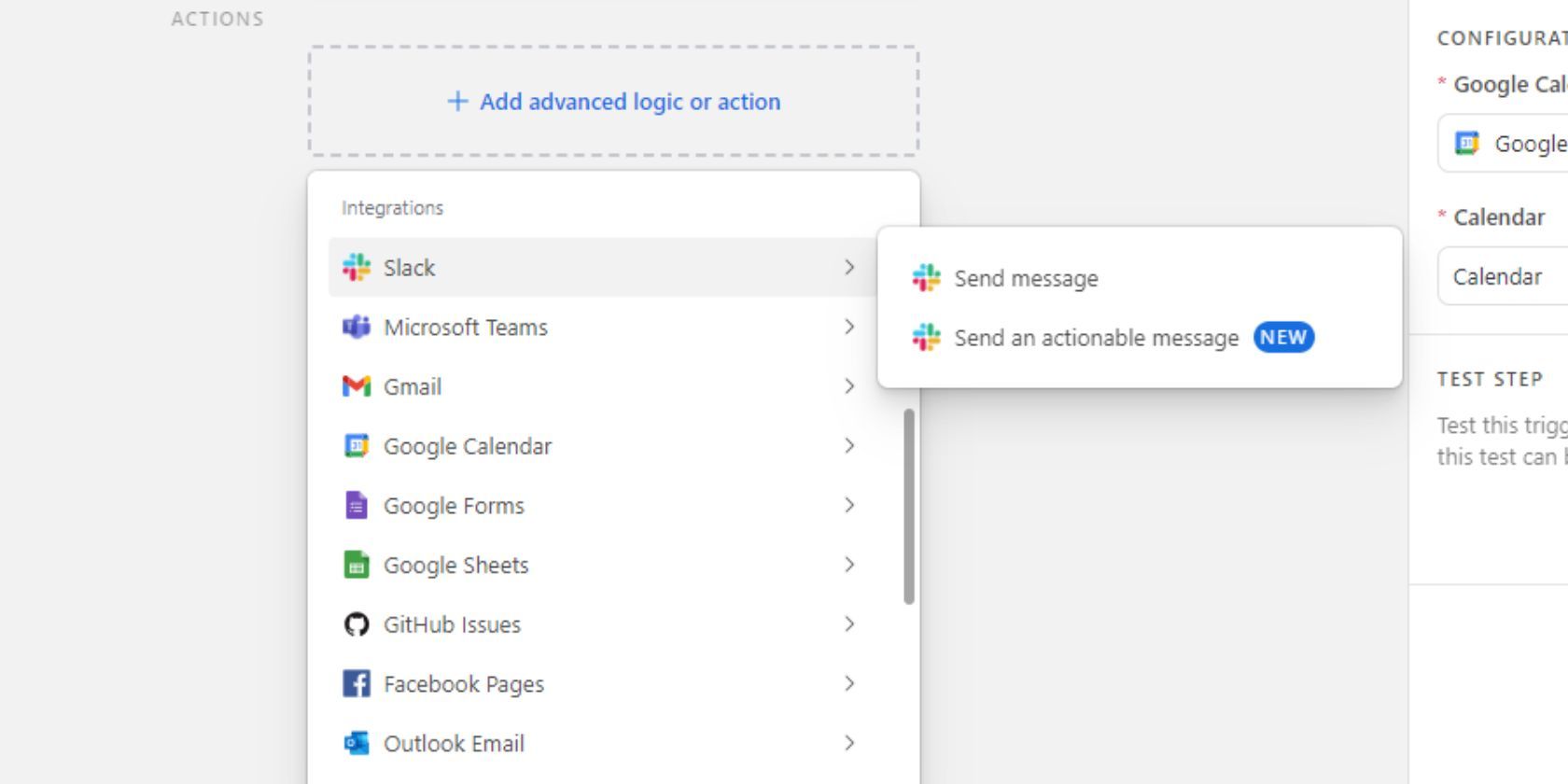Expand the Microsoft Teams submenu arrow
The height and width of the screenshot is (784, 1568).
[848, 328]
